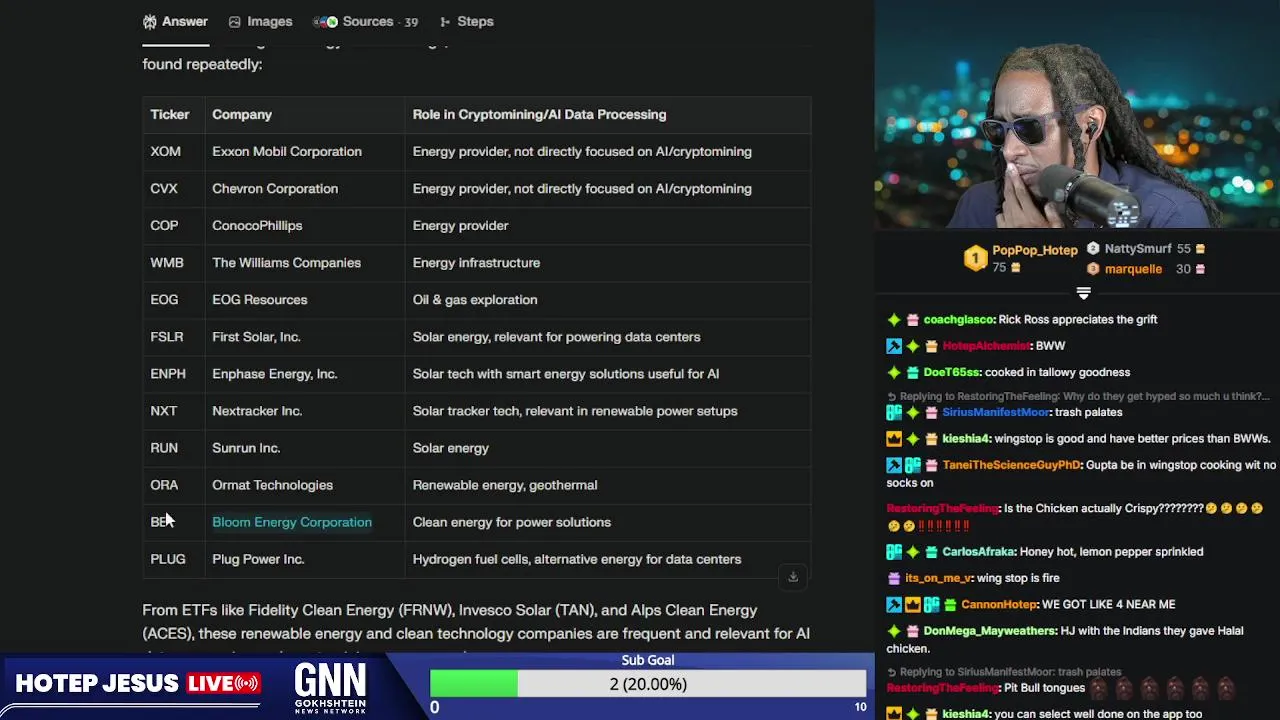Open the Steps tab
Viewport: 1280px width, 720px height.
[466, 21]
